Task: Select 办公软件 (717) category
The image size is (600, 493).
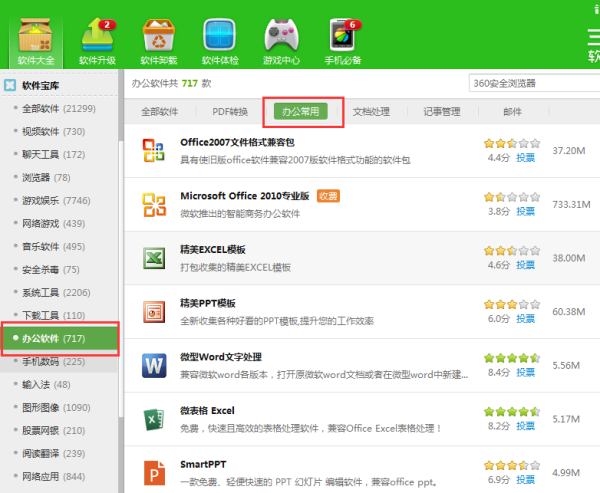Action: (x=60, y=338)
